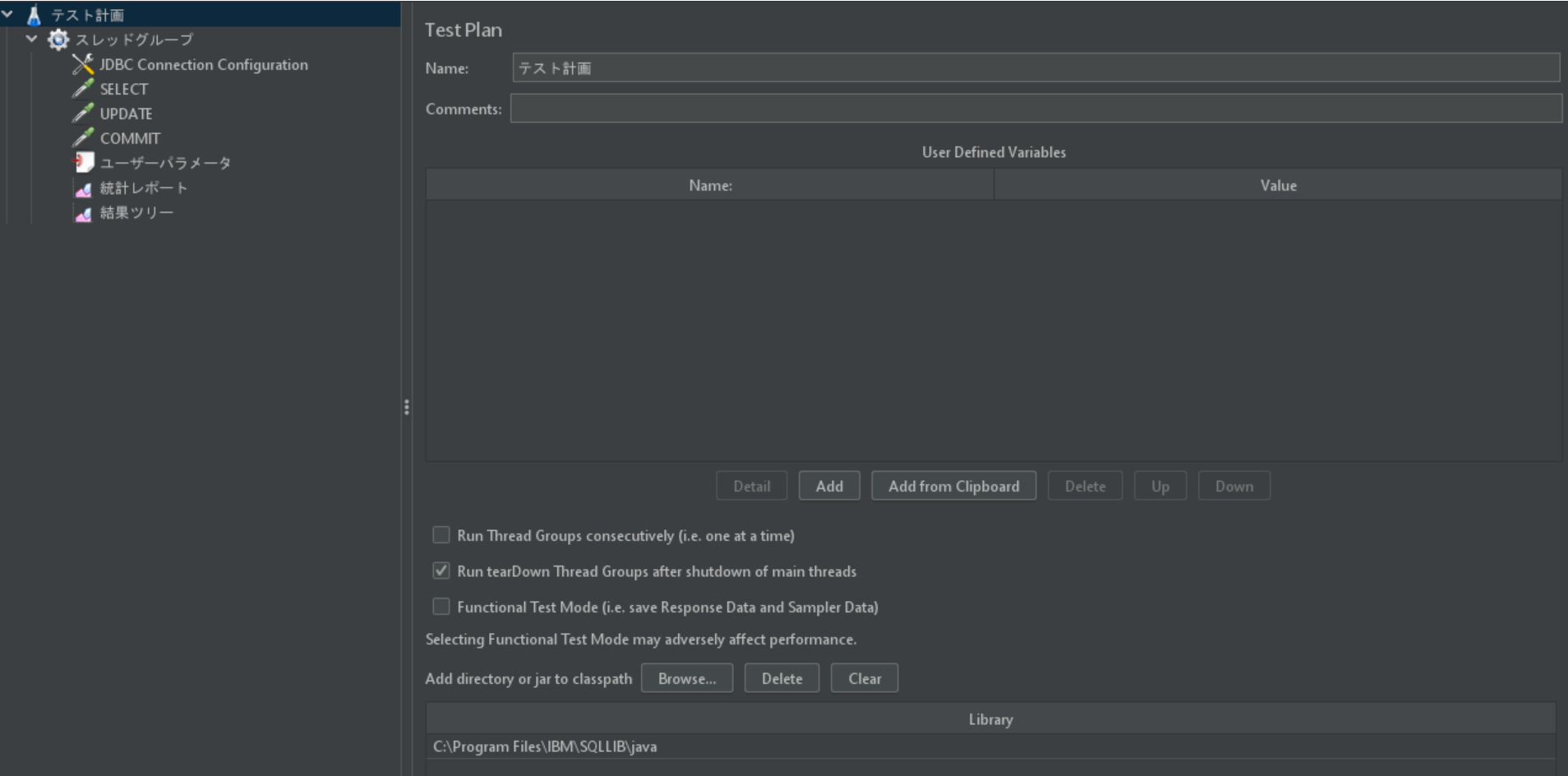Click the JDBC Connection Configuration tools icon
1568x776 pixels.
(x=83, y=64)
